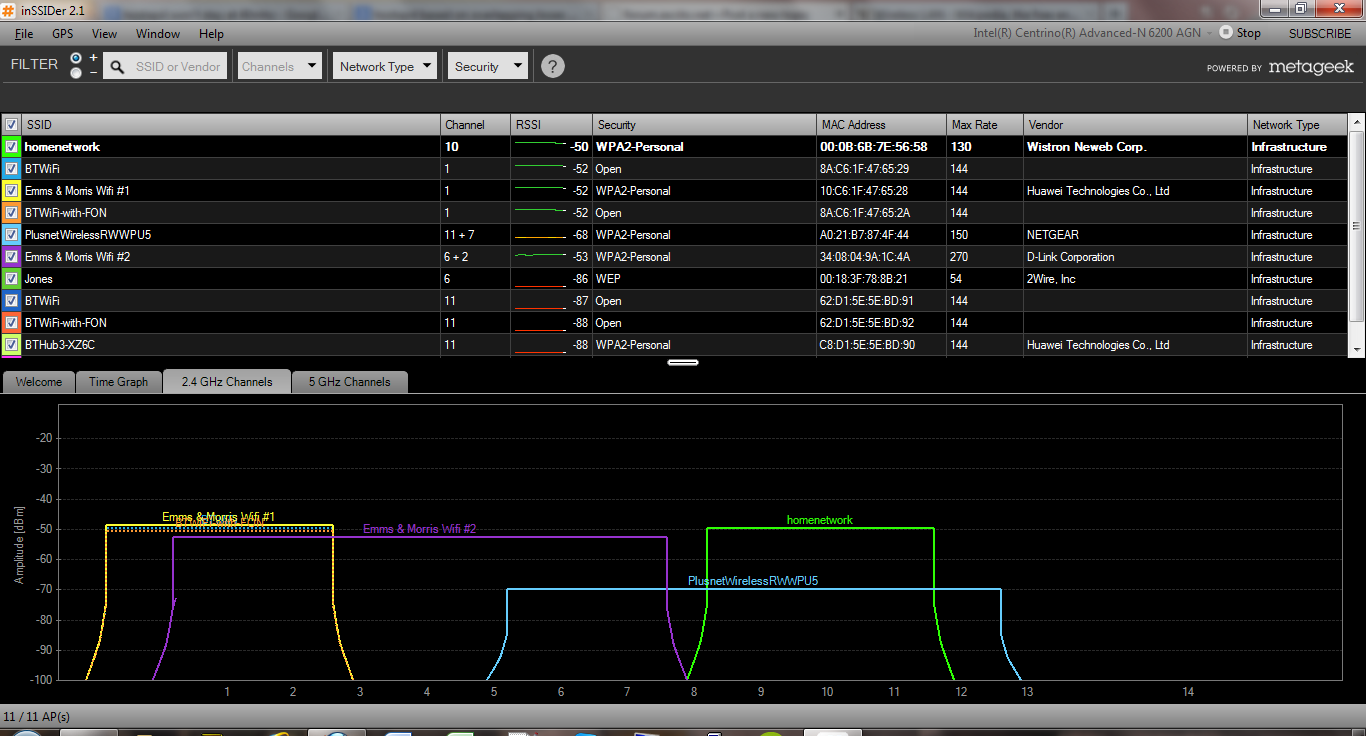The width and height of the screenshot is (1366, 736).
Task: Select the BTHub3-XZ6C row
Action: coord(675,345)
